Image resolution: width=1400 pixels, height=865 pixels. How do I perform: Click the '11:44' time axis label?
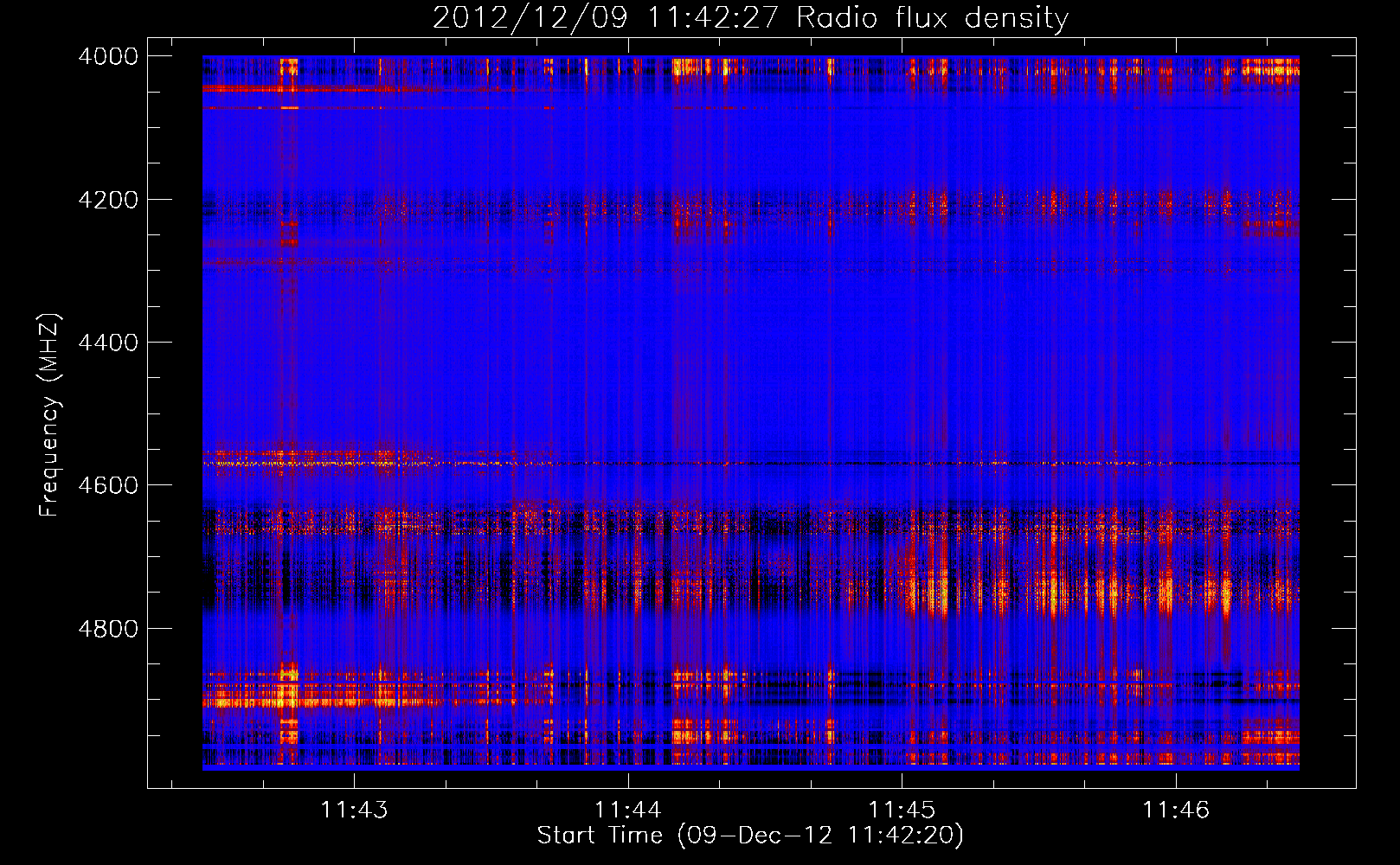628,811
